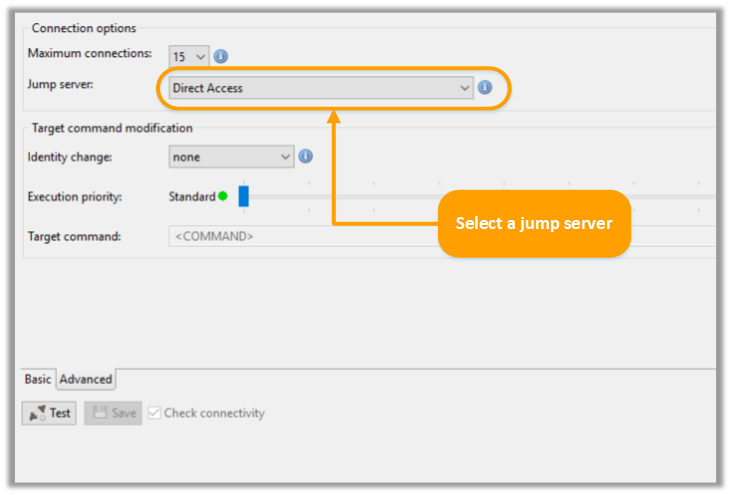This screenshot has width=731, height=495.
Task: Click the Maximum connections label
Action: pyautogui.click(x=90, y=53)
